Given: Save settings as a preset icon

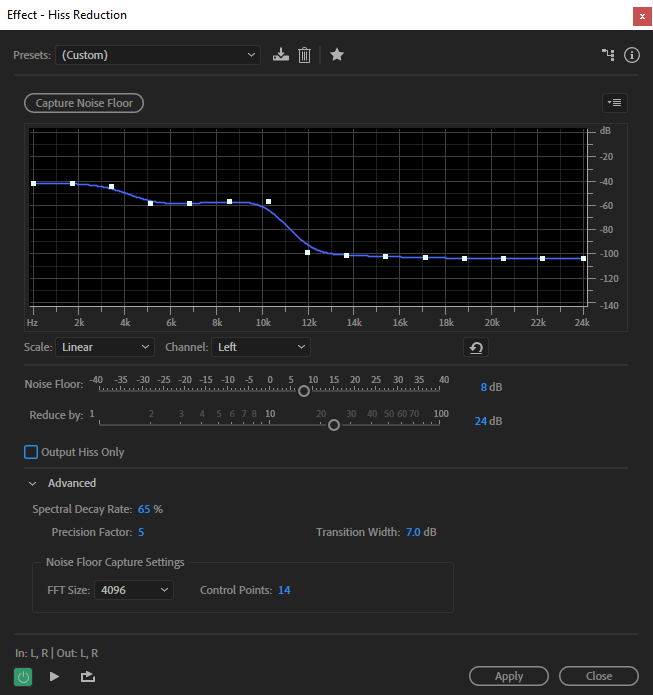Looking at the screenshot, I should coord(281,55).
